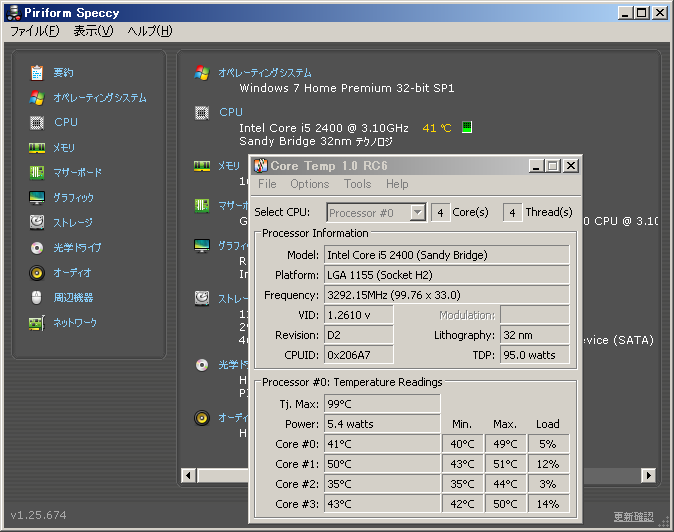Open the メモリ link in sidebar
Image resolution: width=674 pixels, height=532 pixels.
tap(64, 148)
